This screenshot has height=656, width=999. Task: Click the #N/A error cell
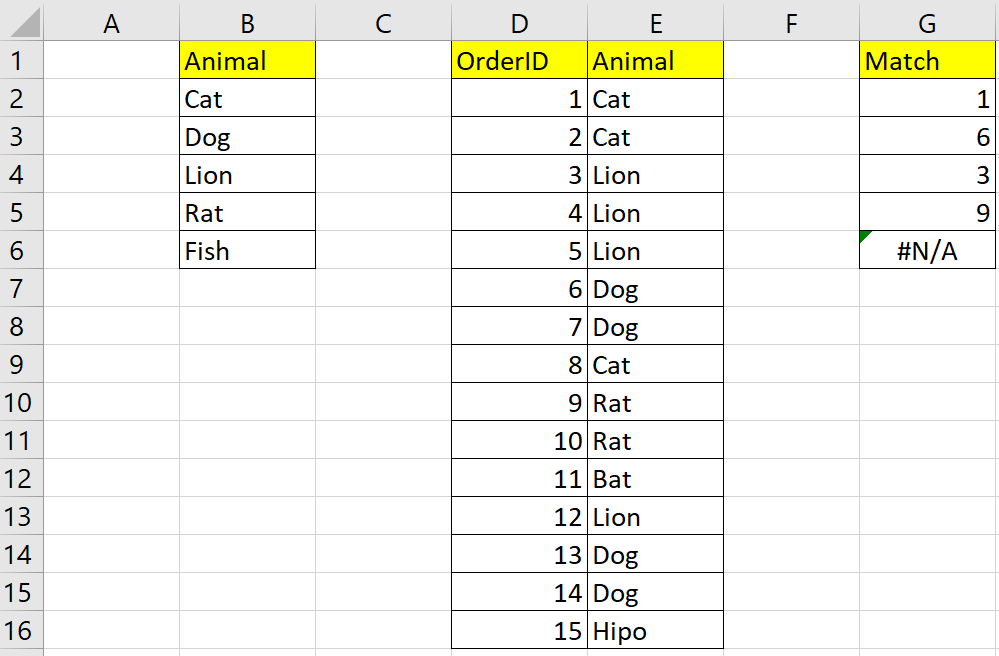pos(927,250)
